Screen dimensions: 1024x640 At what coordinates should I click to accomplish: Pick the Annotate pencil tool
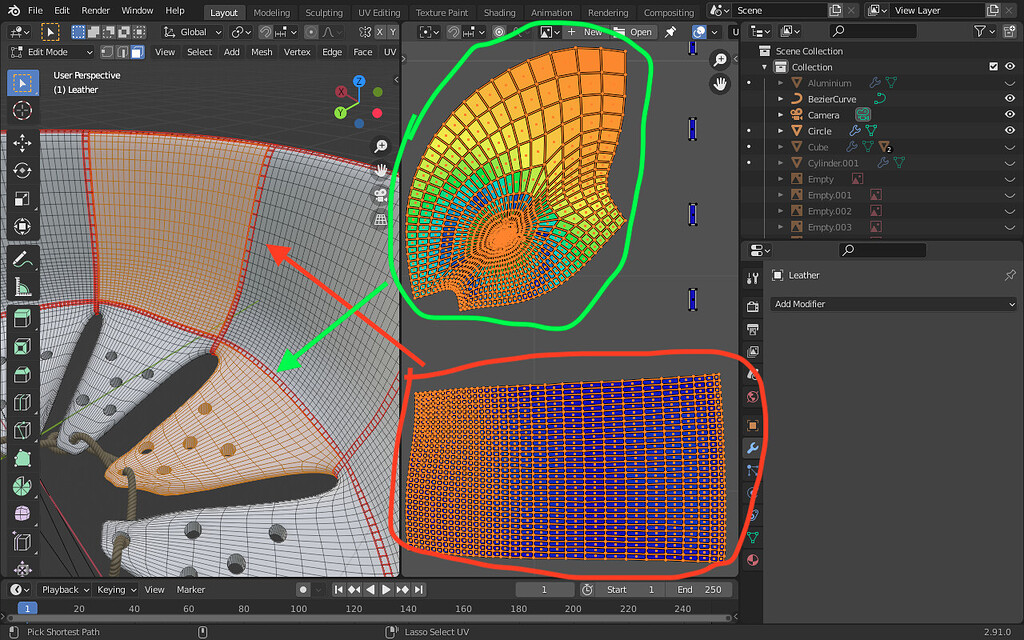(x=23, y=259)
